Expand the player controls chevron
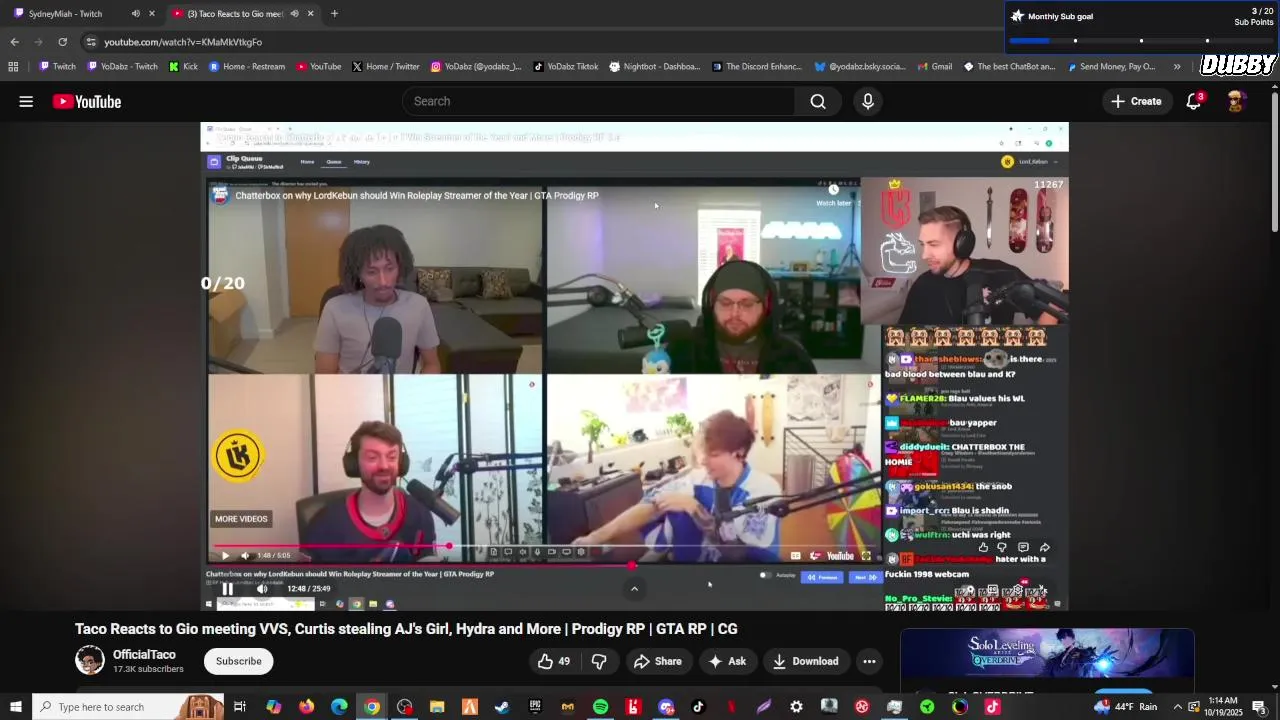The height and width of the screenshot is (720, 1280). [x=634, y=589]
